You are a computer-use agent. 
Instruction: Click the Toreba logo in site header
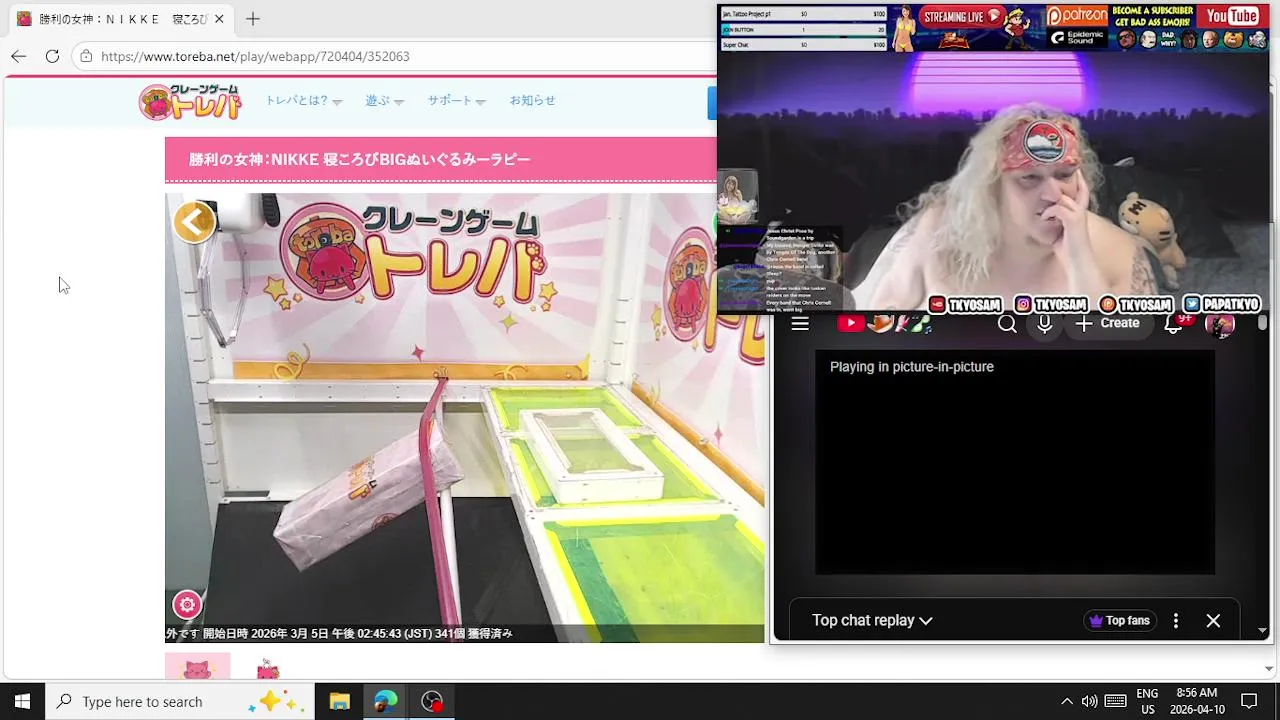(x=191, y=101)
